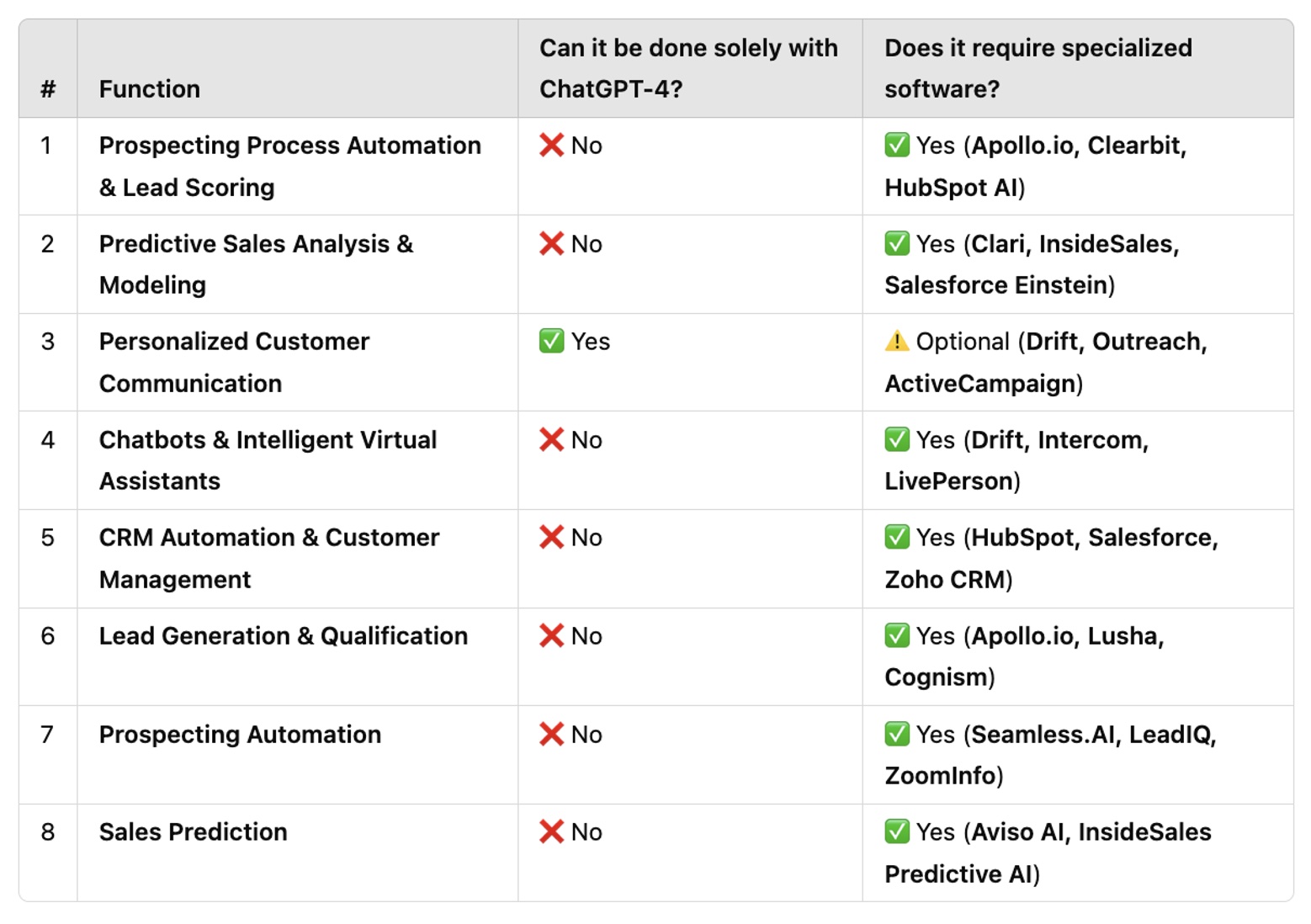The width and height of the screenshot is (1311, 924).
Task: Click the green checkmark beside HubSpot, Salesforce
Action: pyautogui.click(x=897, y=538)
